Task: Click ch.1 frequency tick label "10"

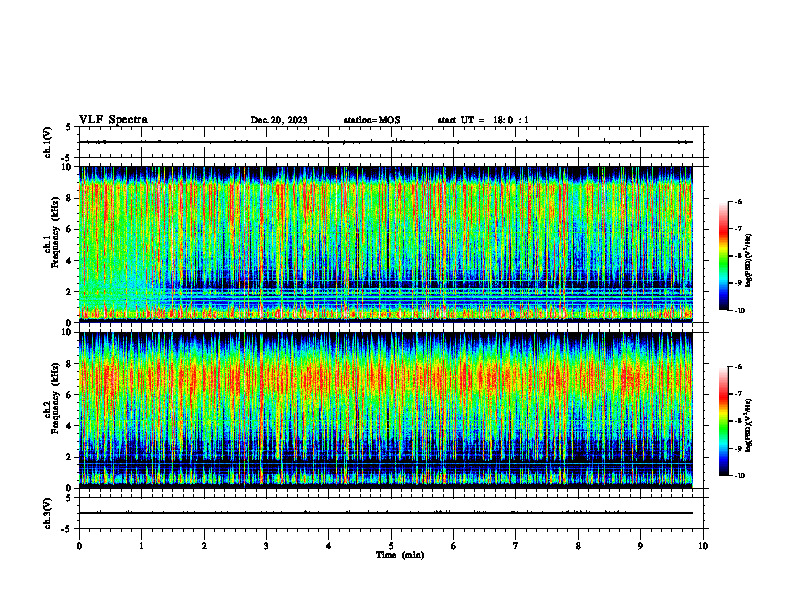Action: pyautogui.click(x=68, y=167)
